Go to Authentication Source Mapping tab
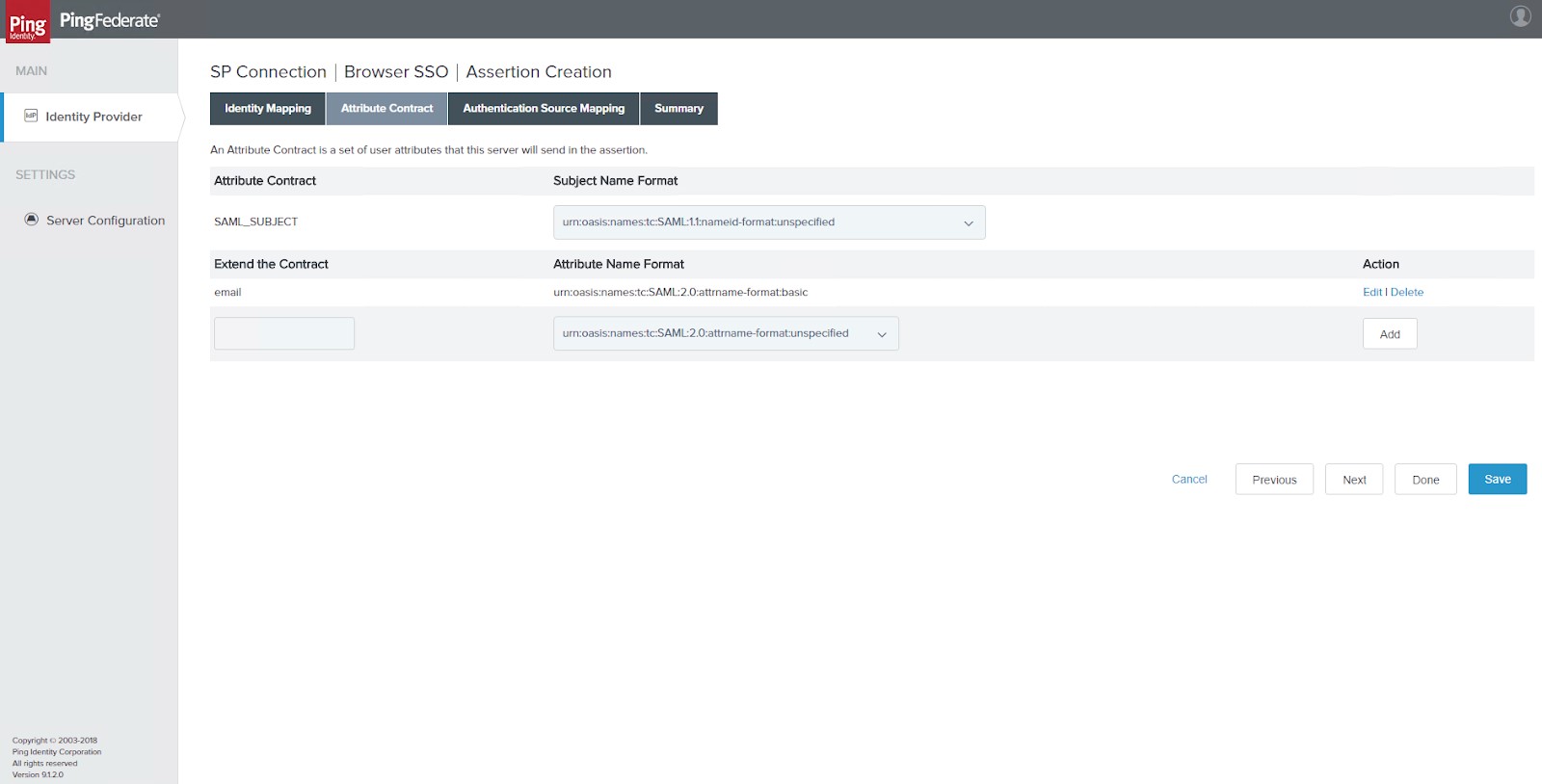The image size is (1542, 784). pyautogui.click(x=544, y=109)
